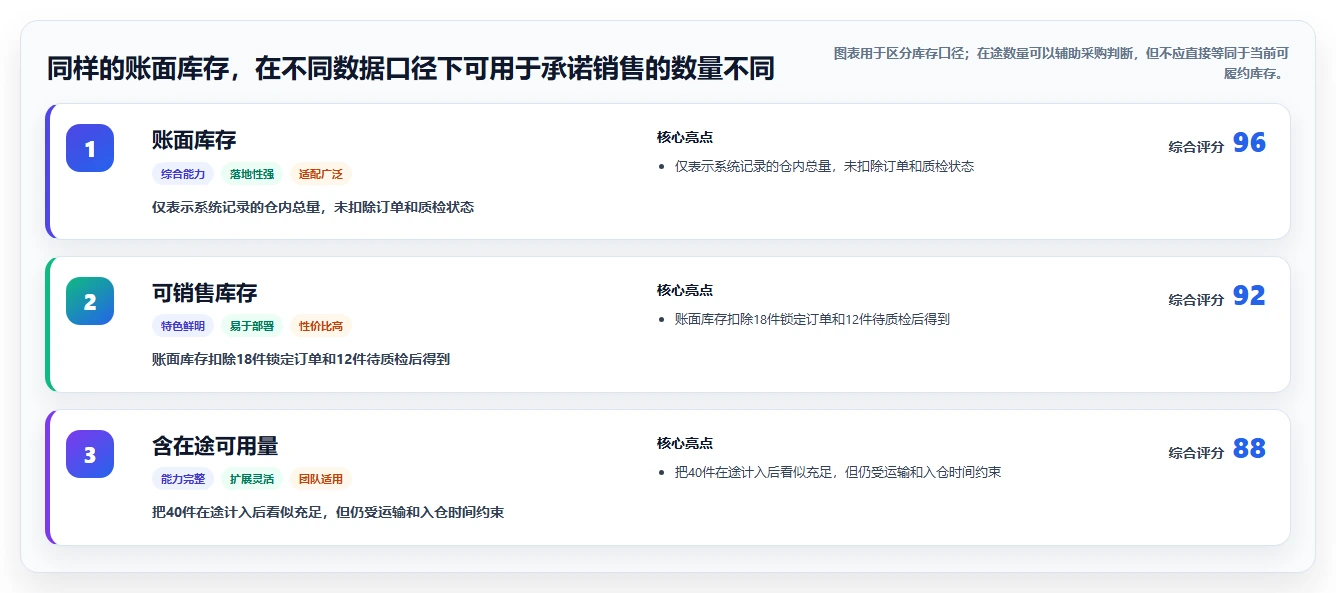Viewport: 1336px width, 593px height.
Task: Click the 特色鲜明 tag
Action: coord(183,326)
